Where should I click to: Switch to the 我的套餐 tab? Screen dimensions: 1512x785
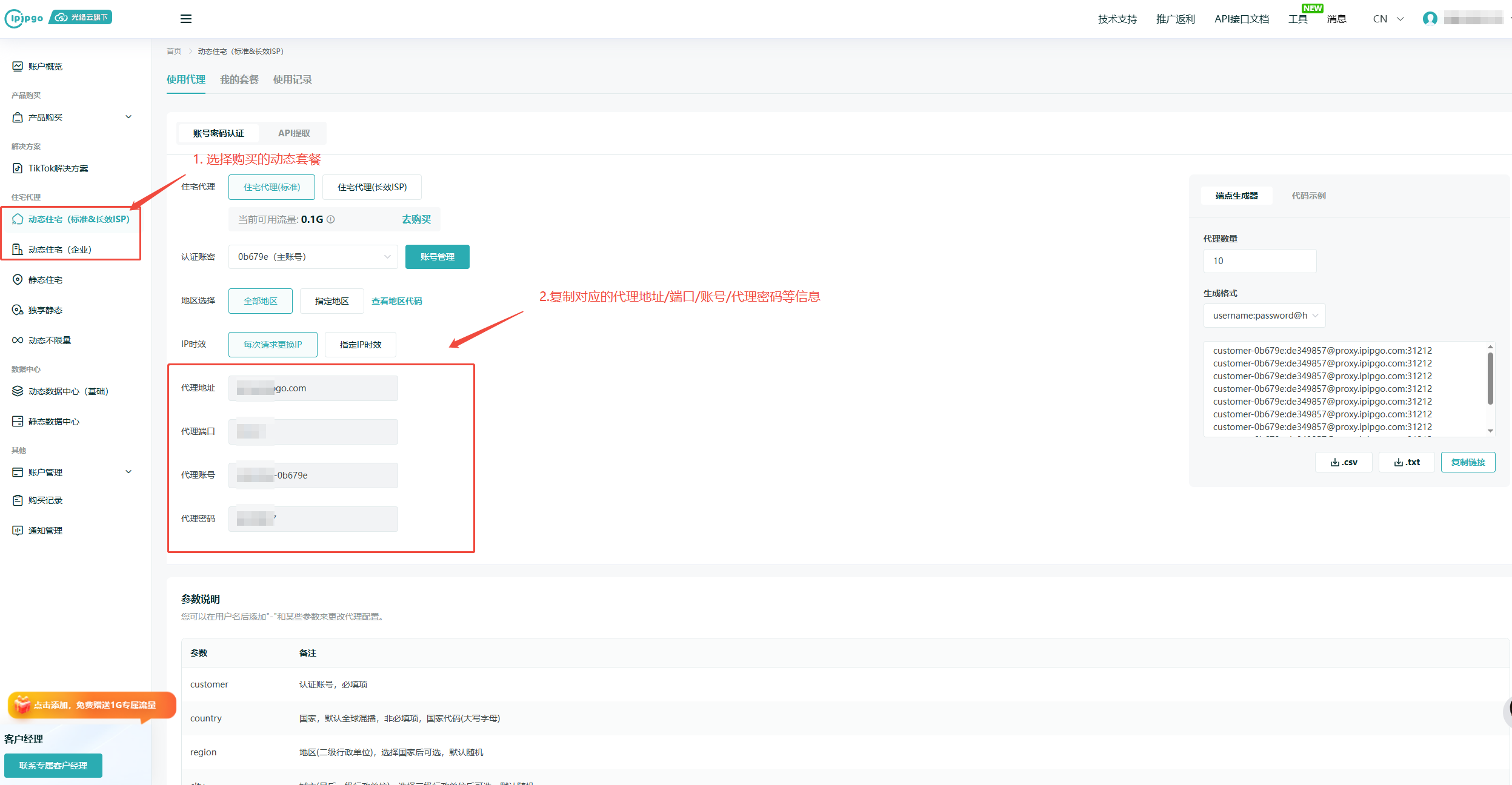(239, 79)
